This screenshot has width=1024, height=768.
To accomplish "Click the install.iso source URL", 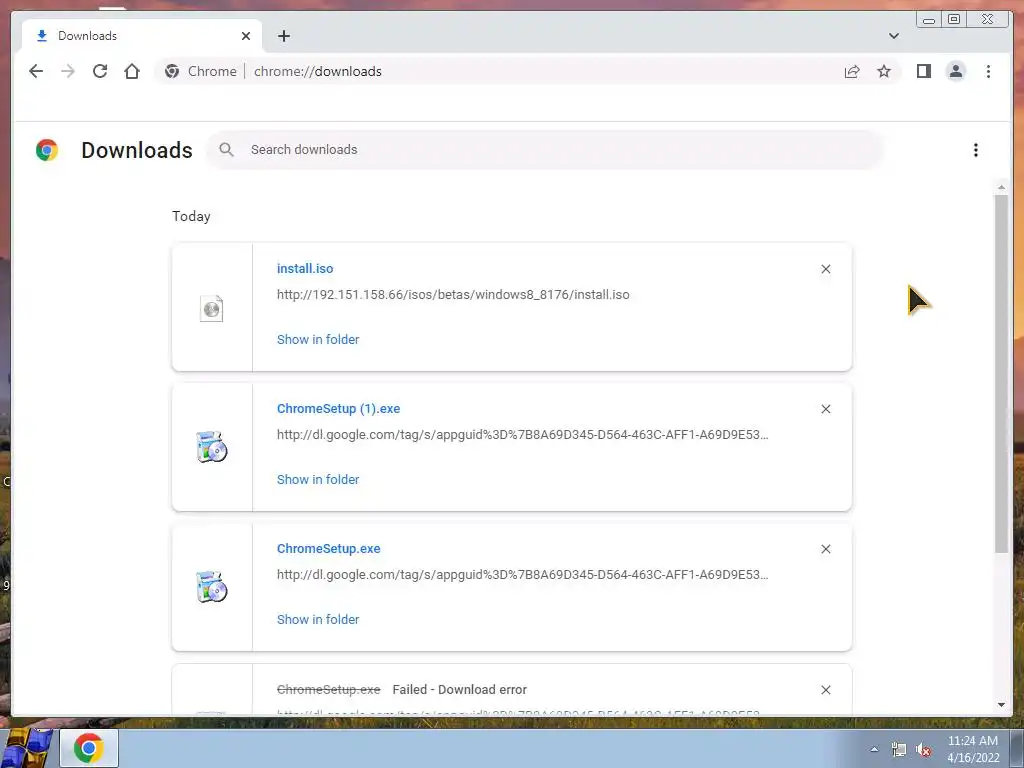I will point(453,295).
